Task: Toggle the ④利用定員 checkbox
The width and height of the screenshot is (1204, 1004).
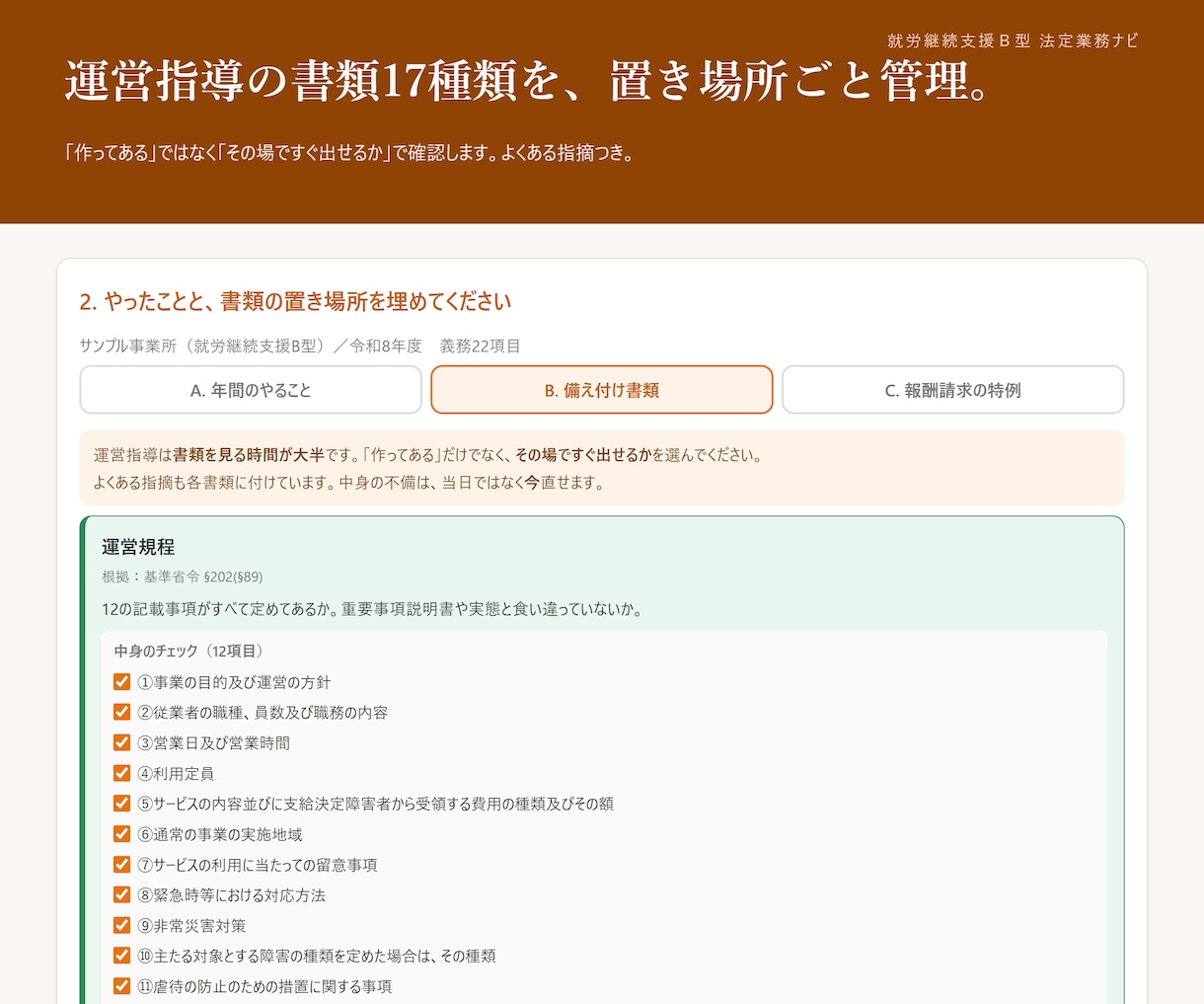Action: click(122, 773)
